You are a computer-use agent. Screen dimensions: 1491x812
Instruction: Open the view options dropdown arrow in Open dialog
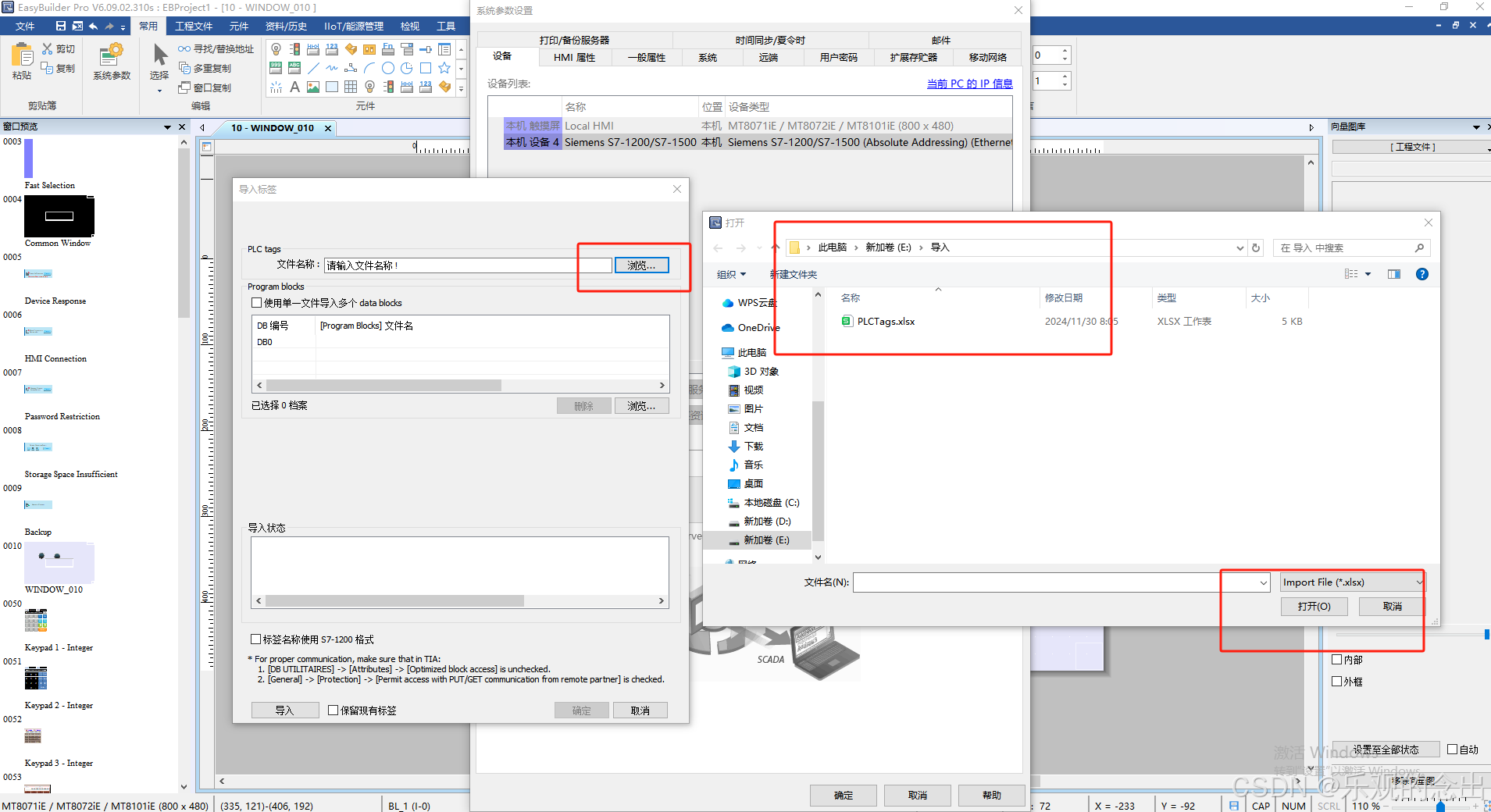[1368, 274]
